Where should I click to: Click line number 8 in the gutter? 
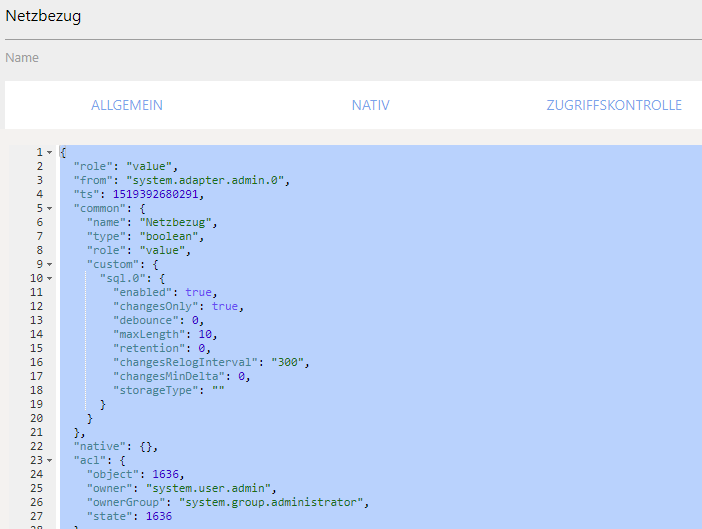pos(40,250)
